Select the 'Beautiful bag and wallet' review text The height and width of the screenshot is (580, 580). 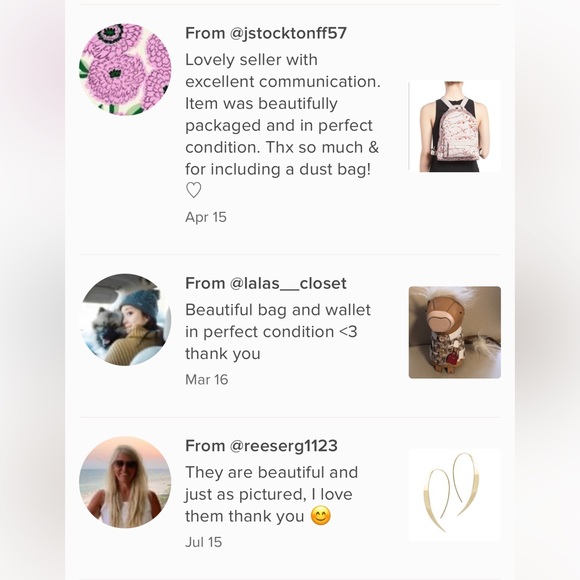click(x=278, y=331)
